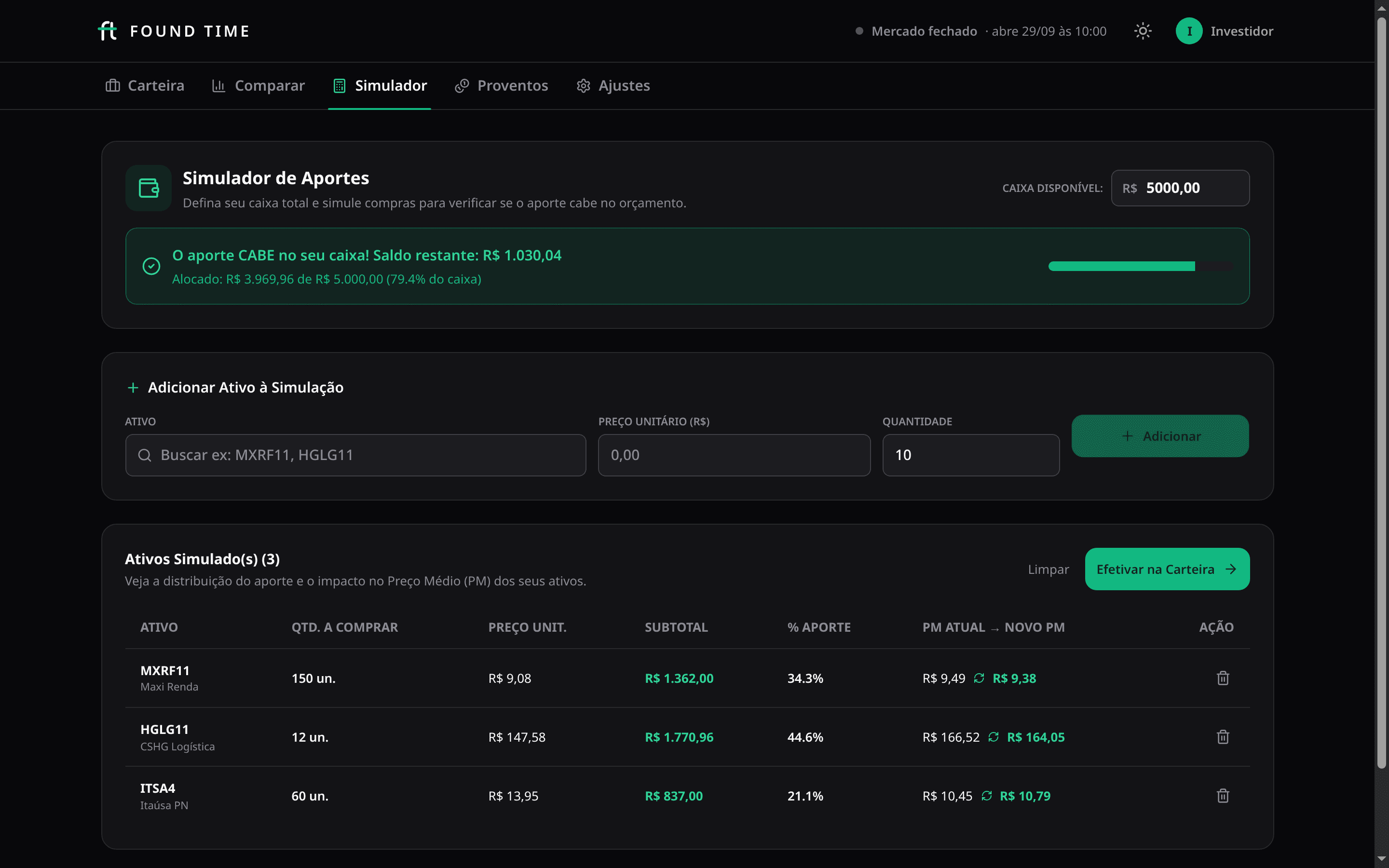Delete the MXRF11 row with its trash icon
This screenshot has width=1389, height=868.
(x=1223, y=678)
